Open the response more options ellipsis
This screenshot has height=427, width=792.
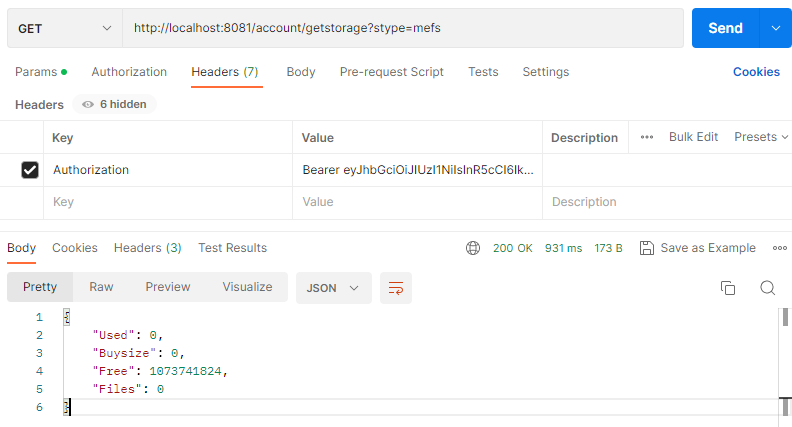pyautogui.click(x=779, y=248)
